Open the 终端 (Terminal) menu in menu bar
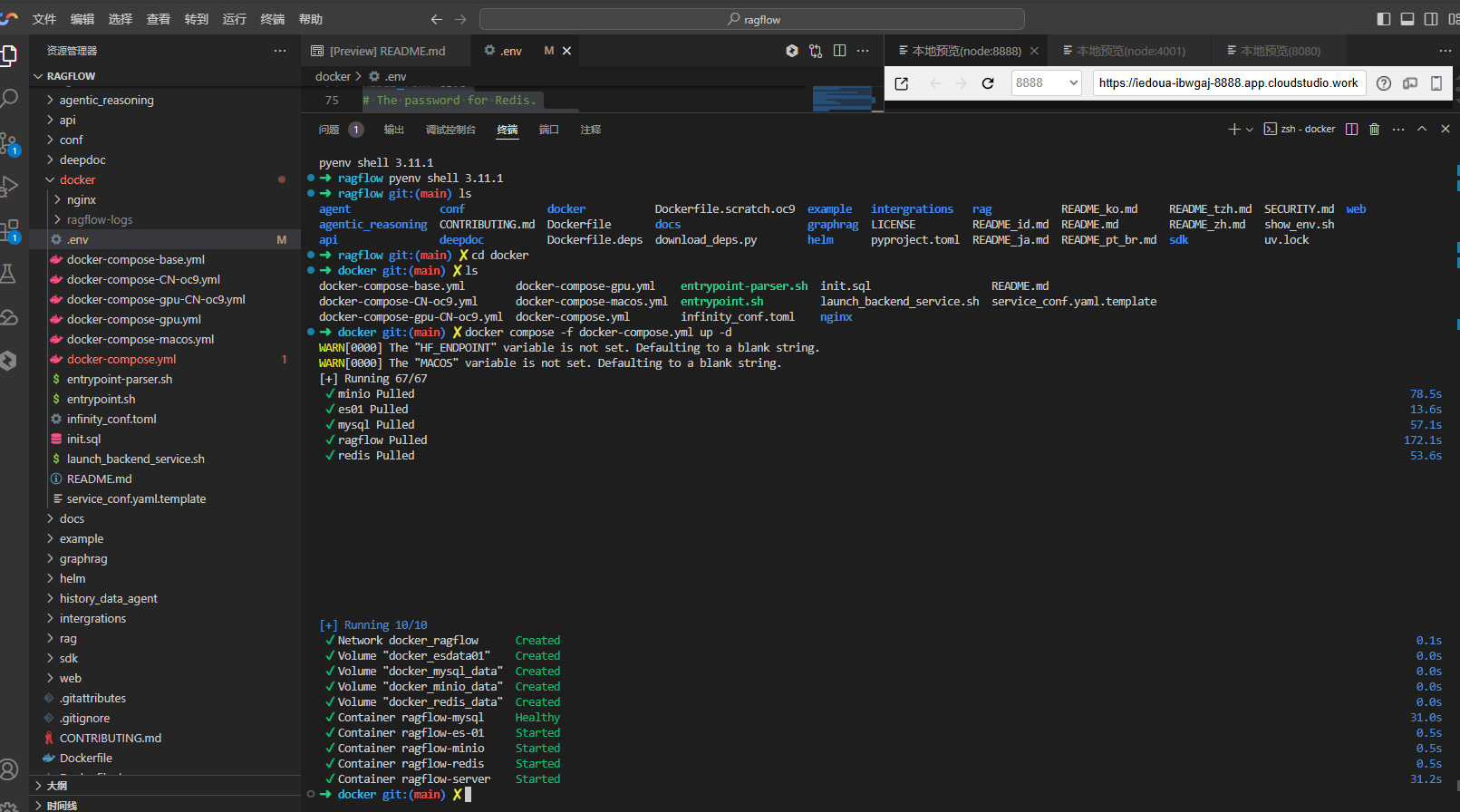Screen dimensions: 1460x812 click(273, 19)
